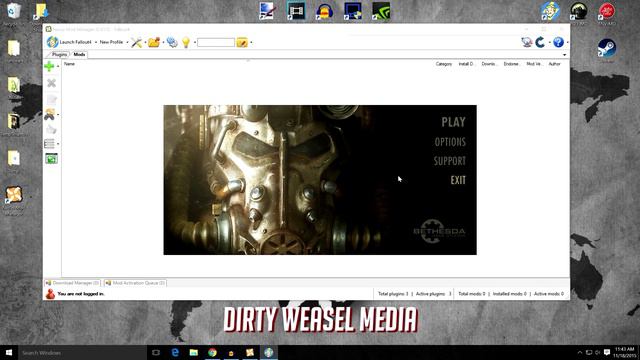The height and width of the screenshot is (360, 640).
Task: Open the Nvidia desktop shortcut icon
Action: [x=381, y=11]
